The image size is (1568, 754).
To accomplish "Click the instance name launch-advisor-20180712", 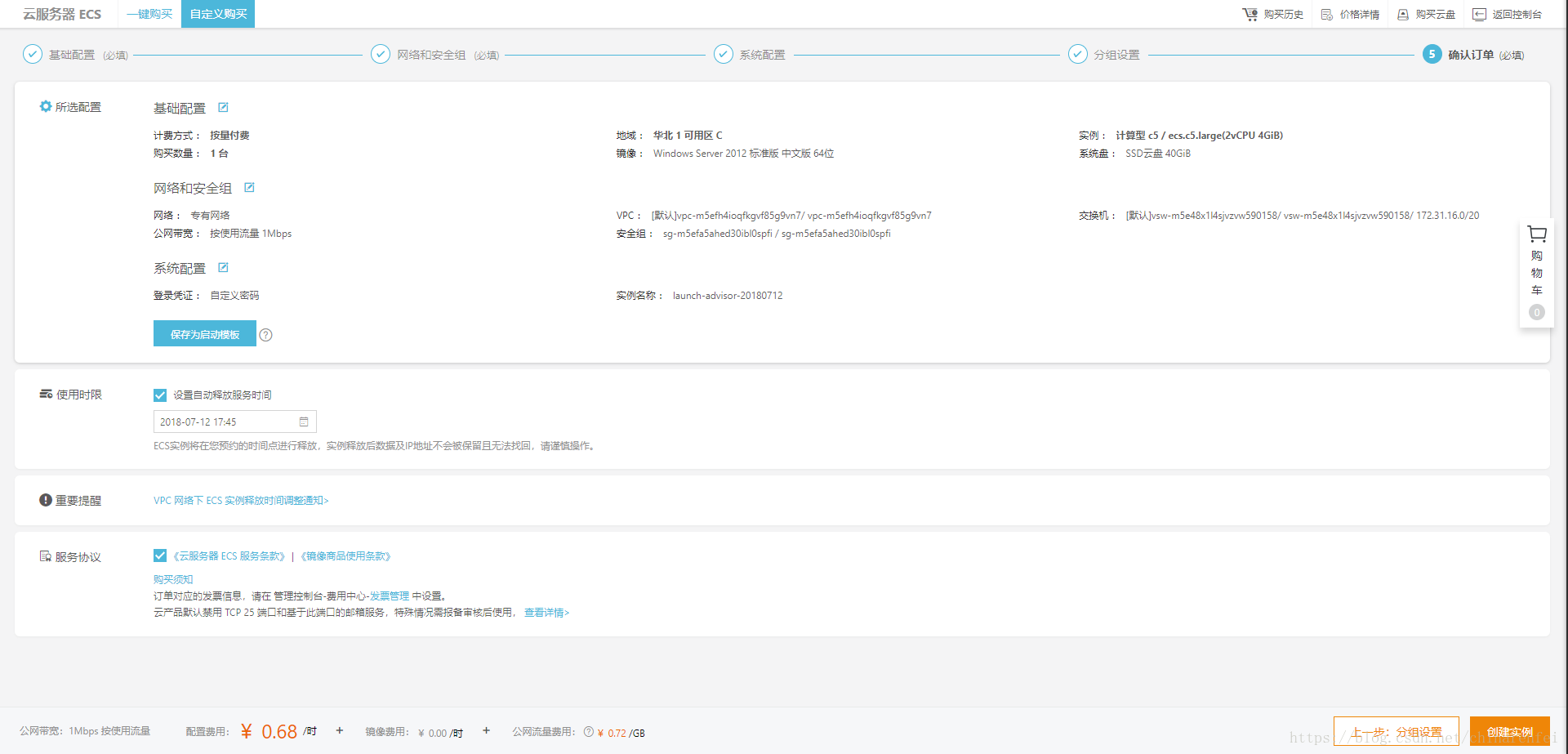I will click(728, 296).
